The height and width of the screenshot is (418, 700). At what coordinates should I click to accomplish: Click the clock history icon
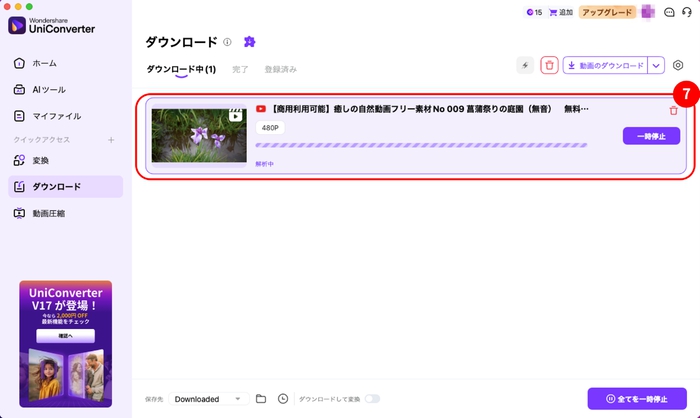point(283,398)
